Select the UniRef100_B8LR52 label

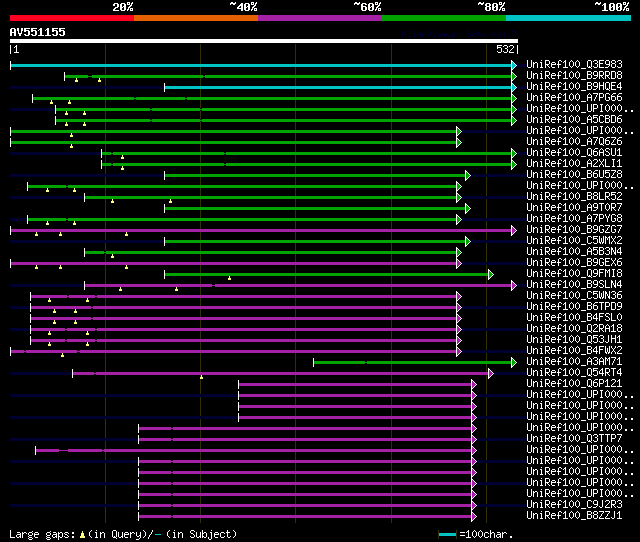[574, 197]
